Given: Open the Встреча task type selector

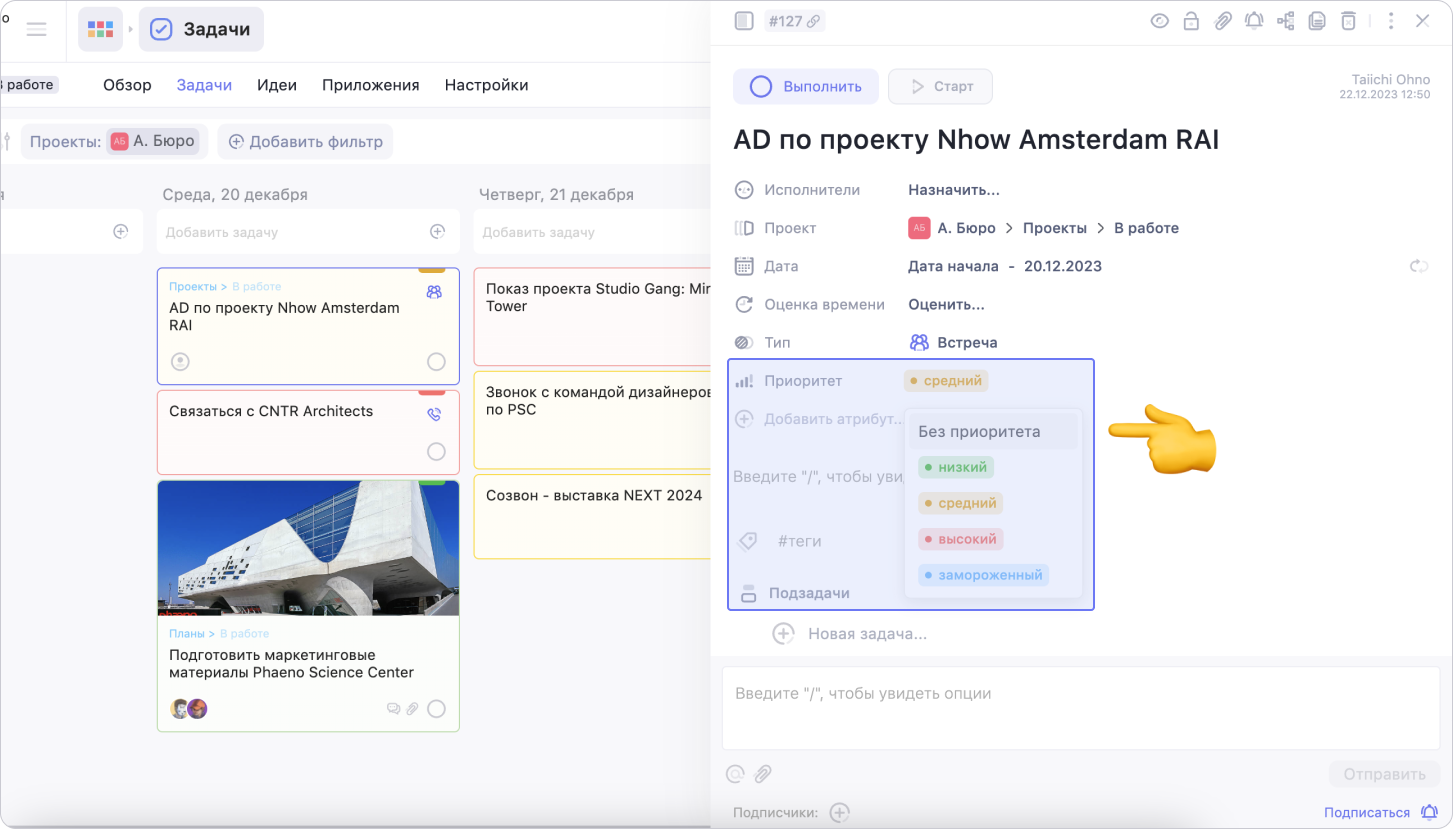Looking at the screenshot, I should 953,342.
